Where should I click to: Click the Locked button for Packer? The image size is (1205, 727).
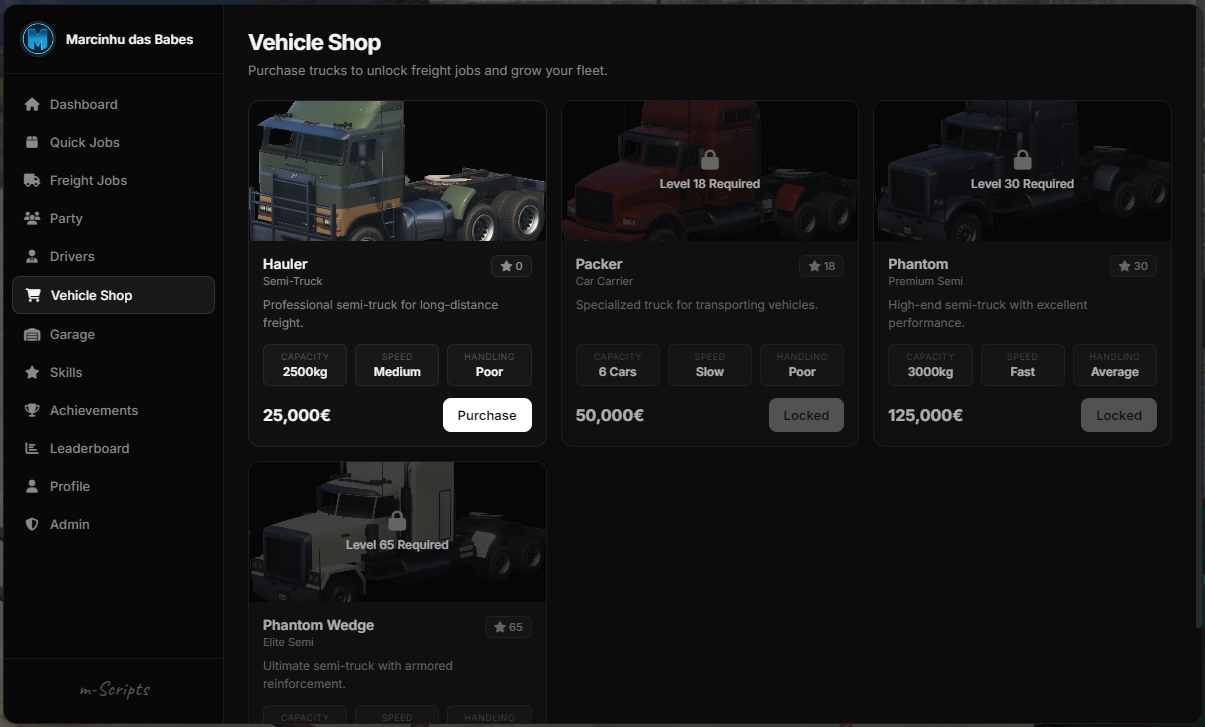coord(806,415)
